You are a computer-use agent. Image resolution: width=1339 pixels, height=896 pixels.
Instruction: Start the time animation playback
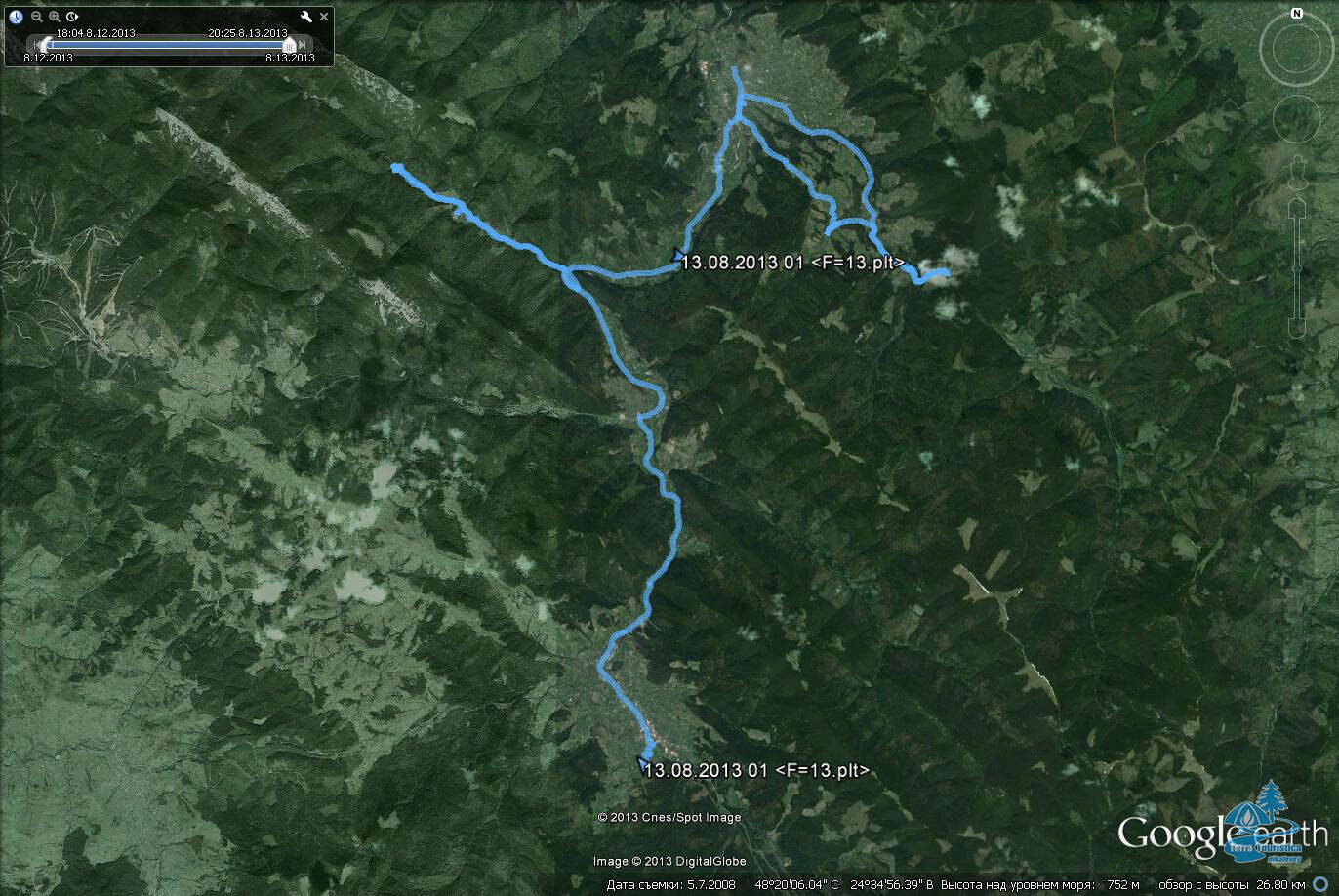[x=73, y=17]
